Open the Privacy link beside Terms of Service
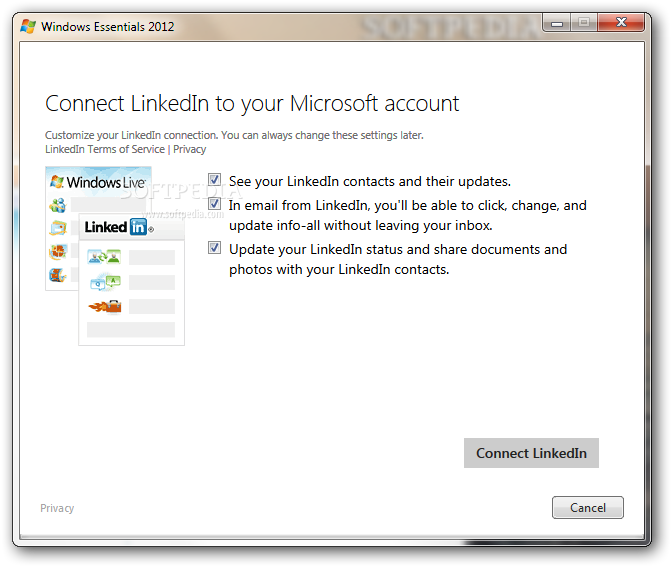Image resolution: width=672 pixels, height=567 pixels. [189, 149]
